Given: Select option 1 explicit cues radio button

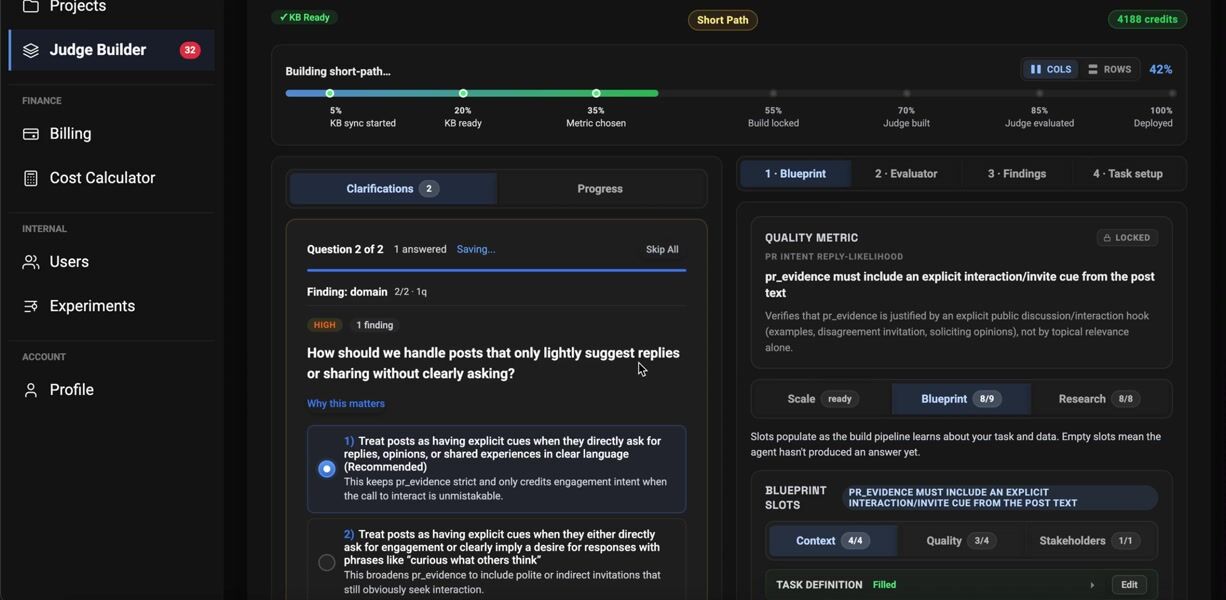Looking at the screenshot, I should [326, 469].
